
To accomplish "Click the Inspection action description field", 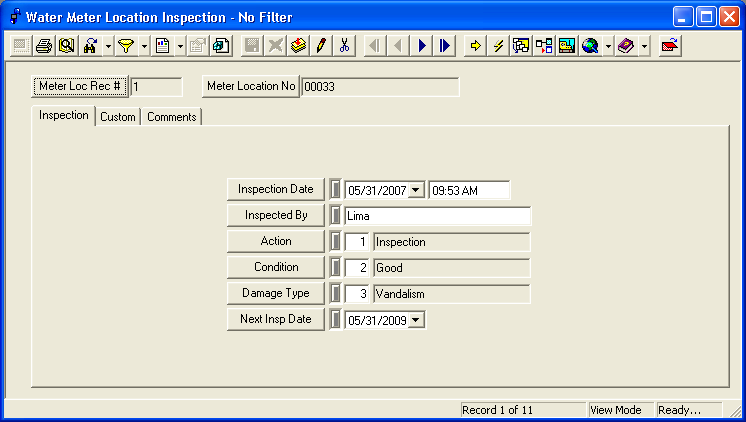I will [x=452, y=242].
